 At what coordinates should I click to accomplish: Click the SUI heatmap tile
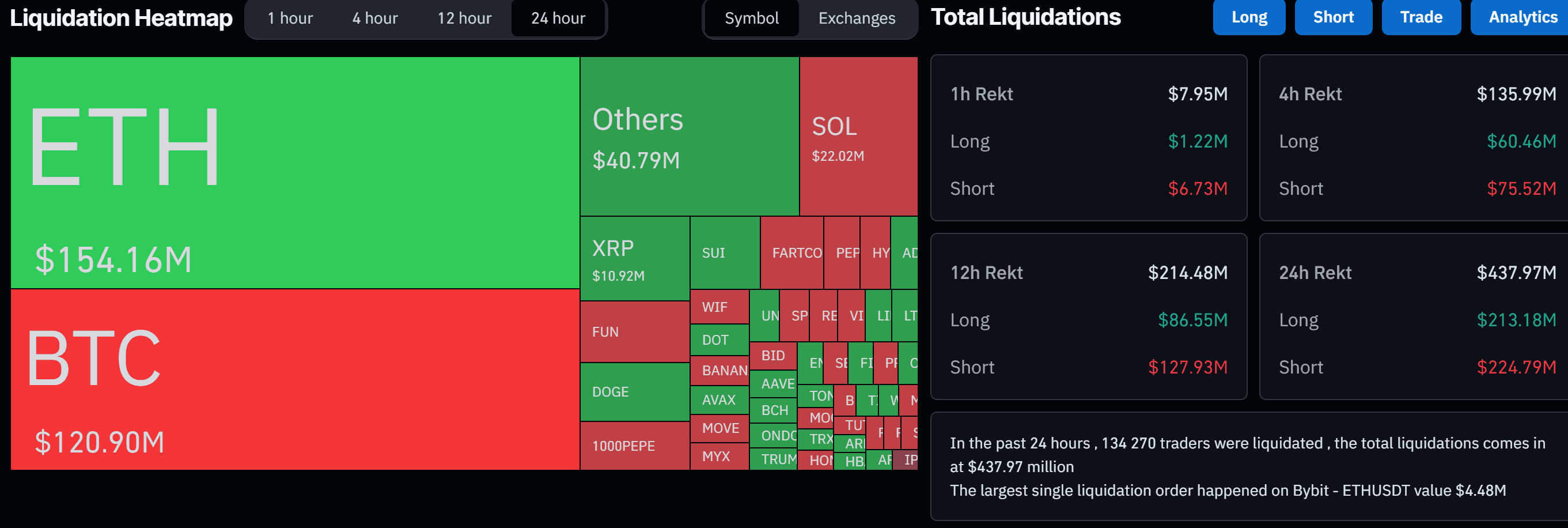tap(724, 252)
